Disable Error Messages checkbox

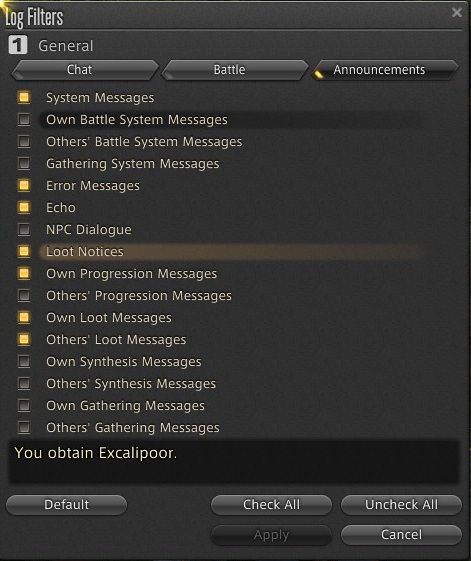(x=24, y=185)
